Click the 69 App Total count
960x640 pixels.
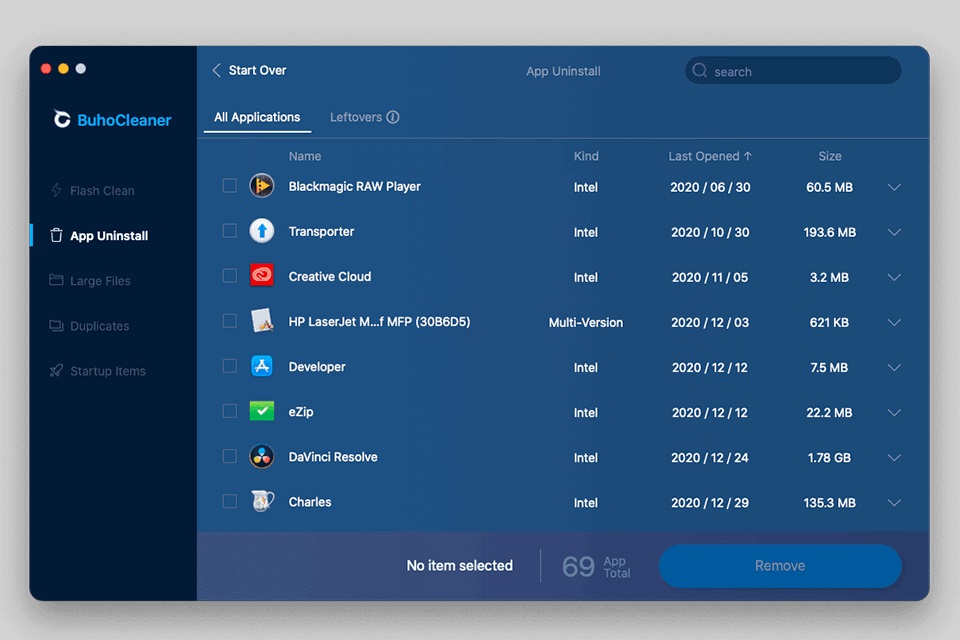click(x=596, y=566)
